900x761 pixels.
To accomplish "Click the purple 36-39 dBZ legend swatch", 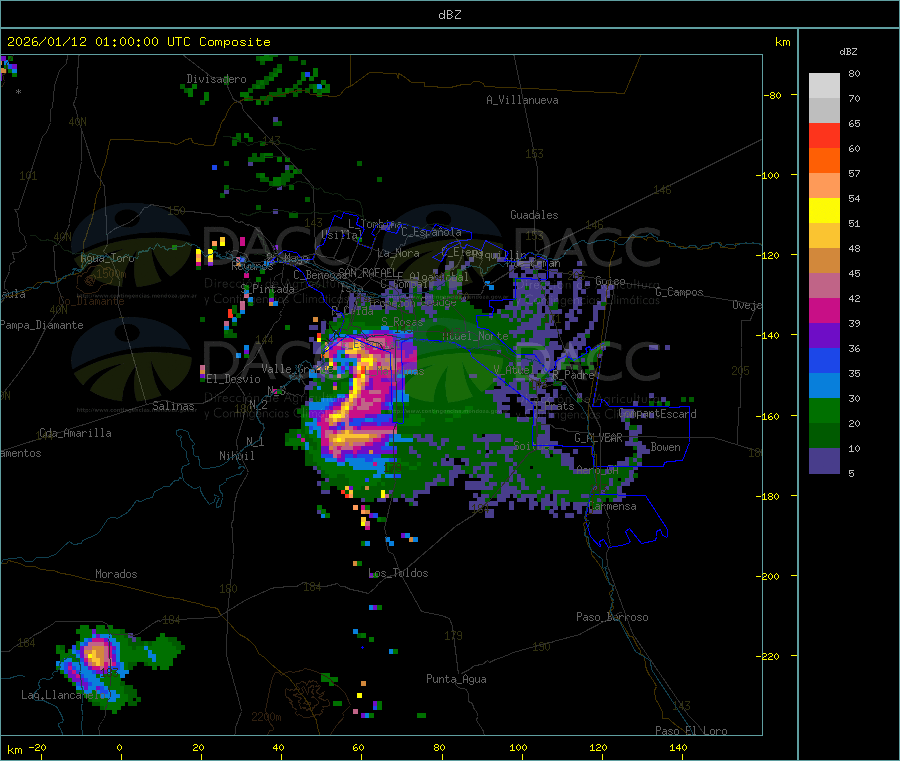I will pos(824,336).
